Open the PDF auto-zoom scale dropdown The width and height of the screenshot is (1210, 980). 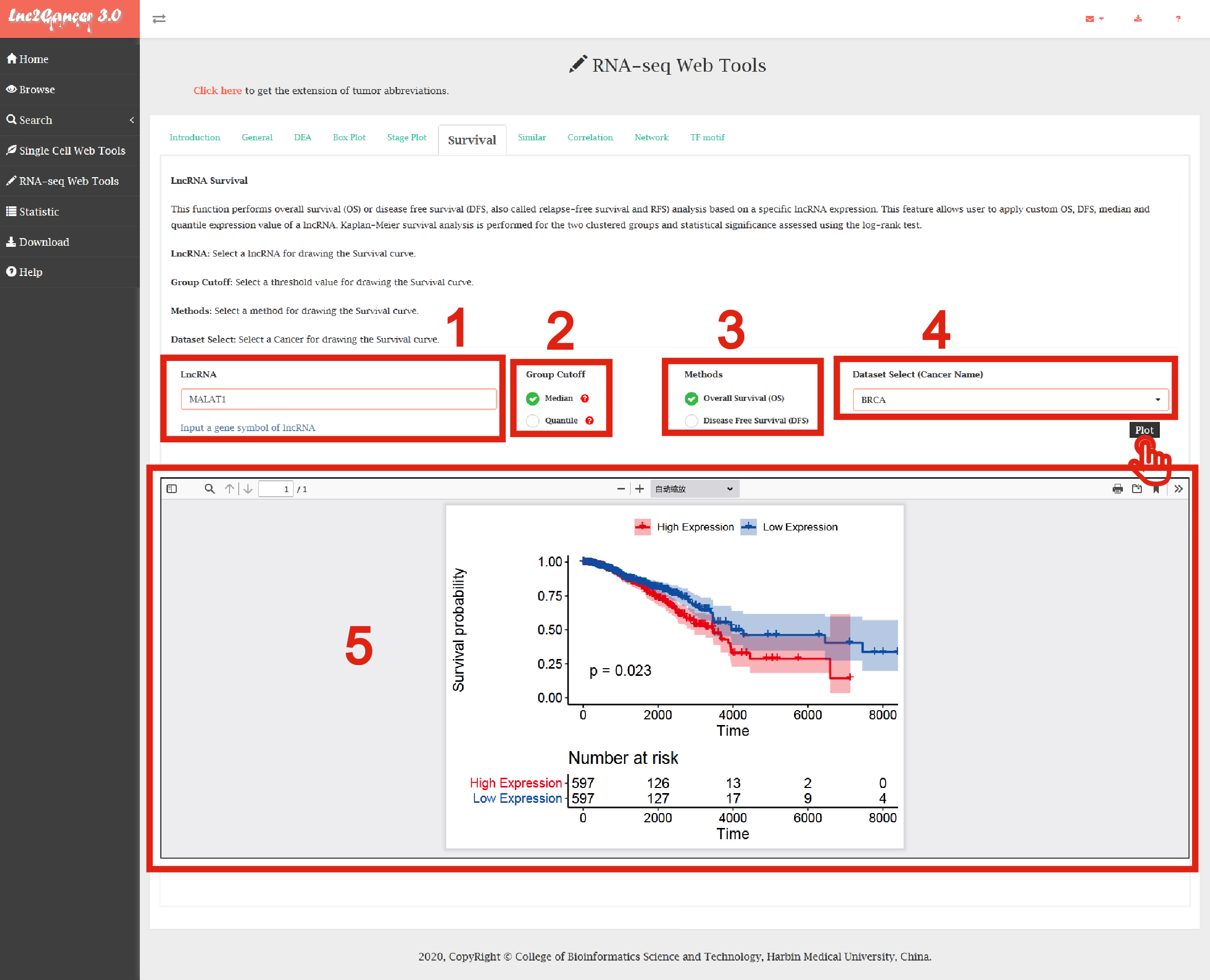(x=694, y=489)
